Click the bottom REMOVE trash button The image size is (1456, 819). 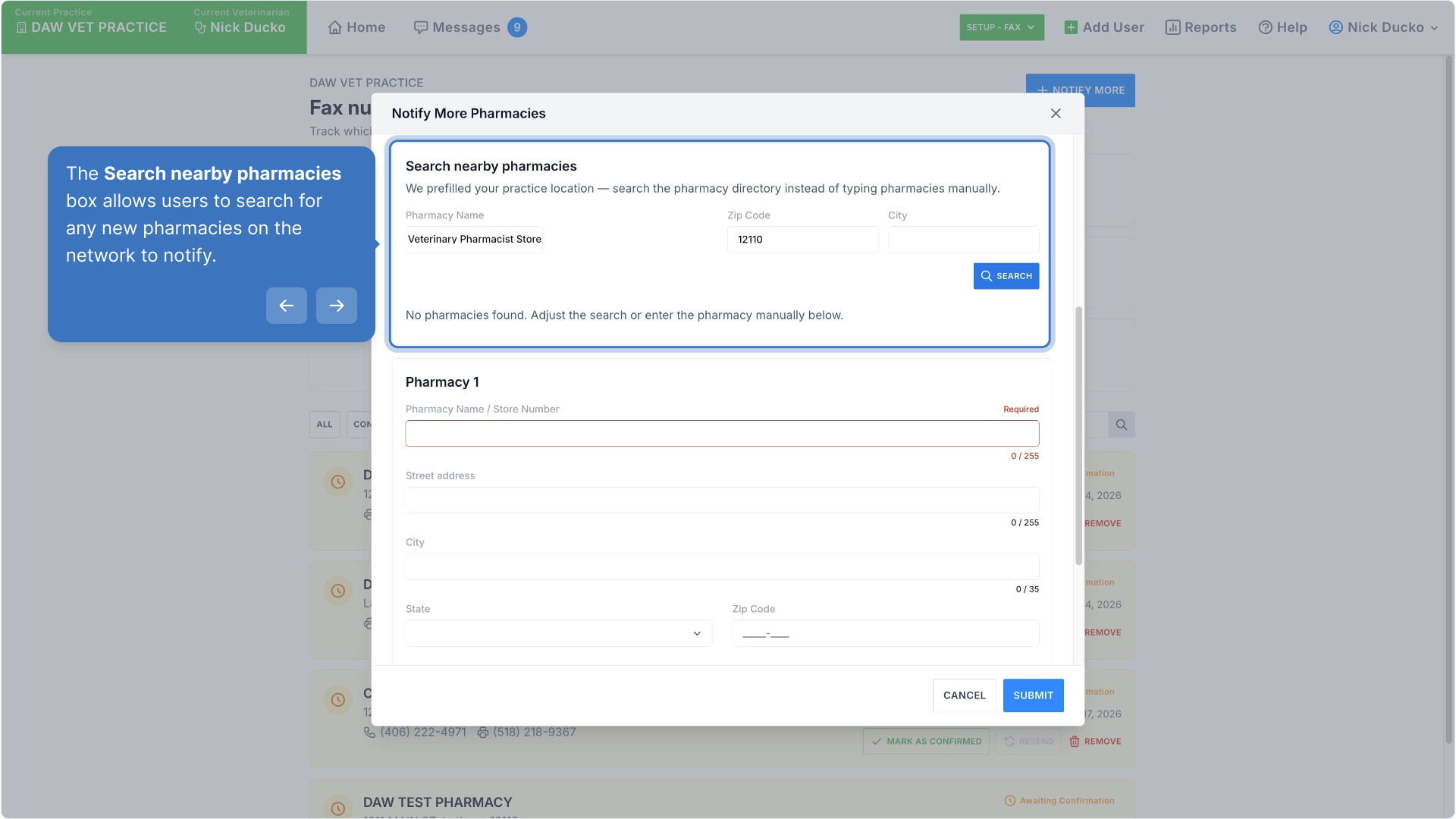tap(1095, 742)
